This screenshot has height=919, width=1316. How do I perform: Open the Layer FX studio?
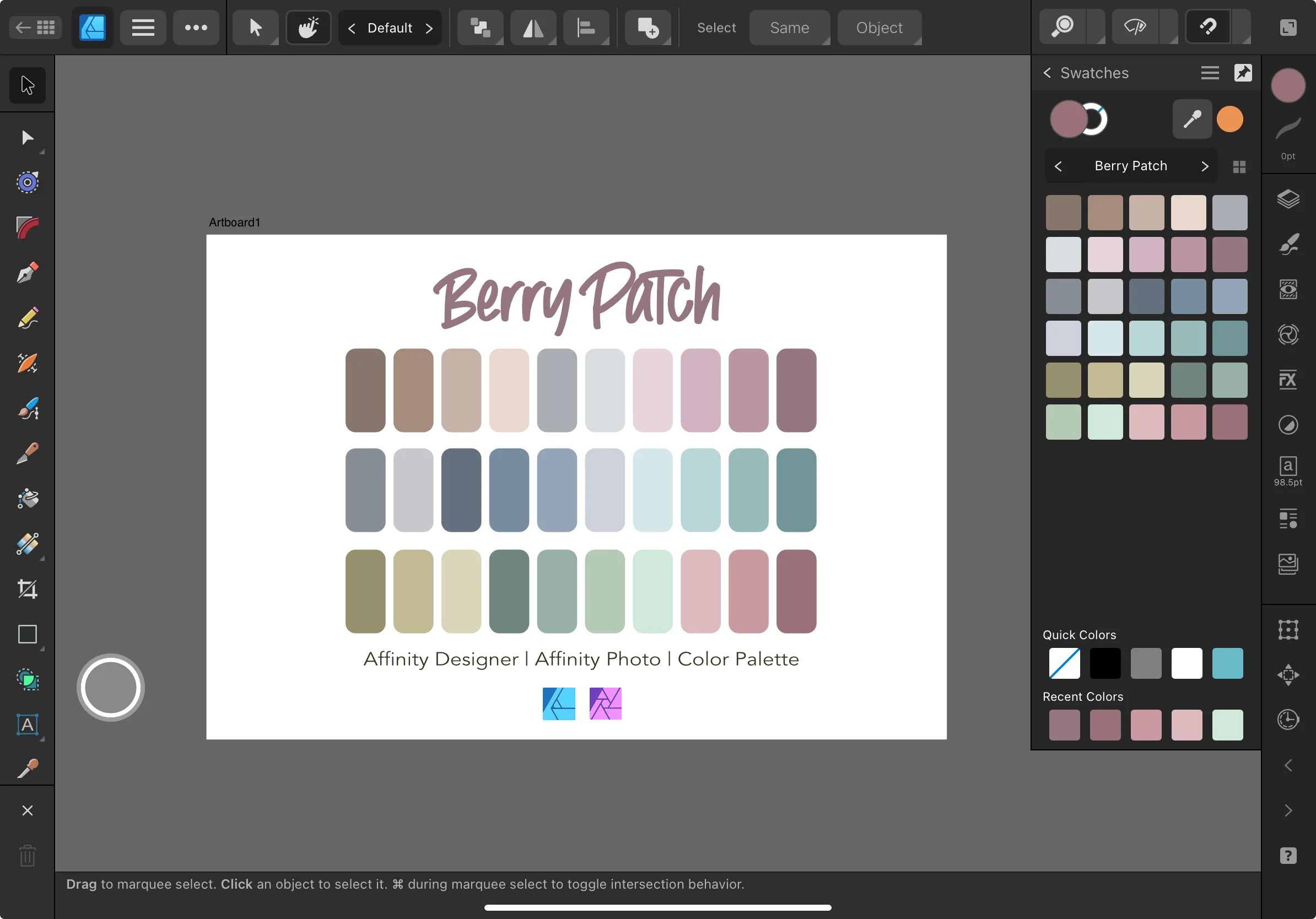tap(1288, 379)
